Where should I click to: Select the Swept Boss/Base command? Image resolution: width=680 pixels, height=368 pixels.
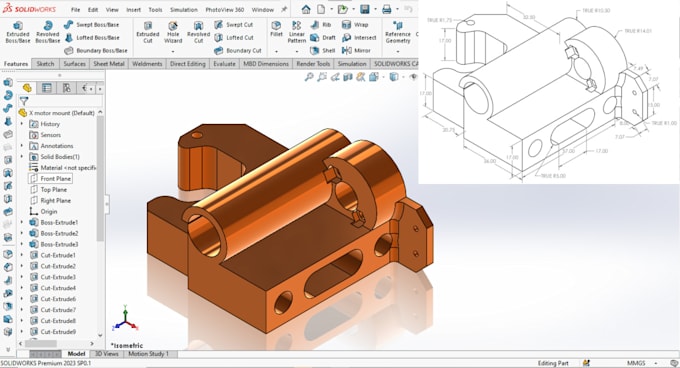tap(92, 25)
